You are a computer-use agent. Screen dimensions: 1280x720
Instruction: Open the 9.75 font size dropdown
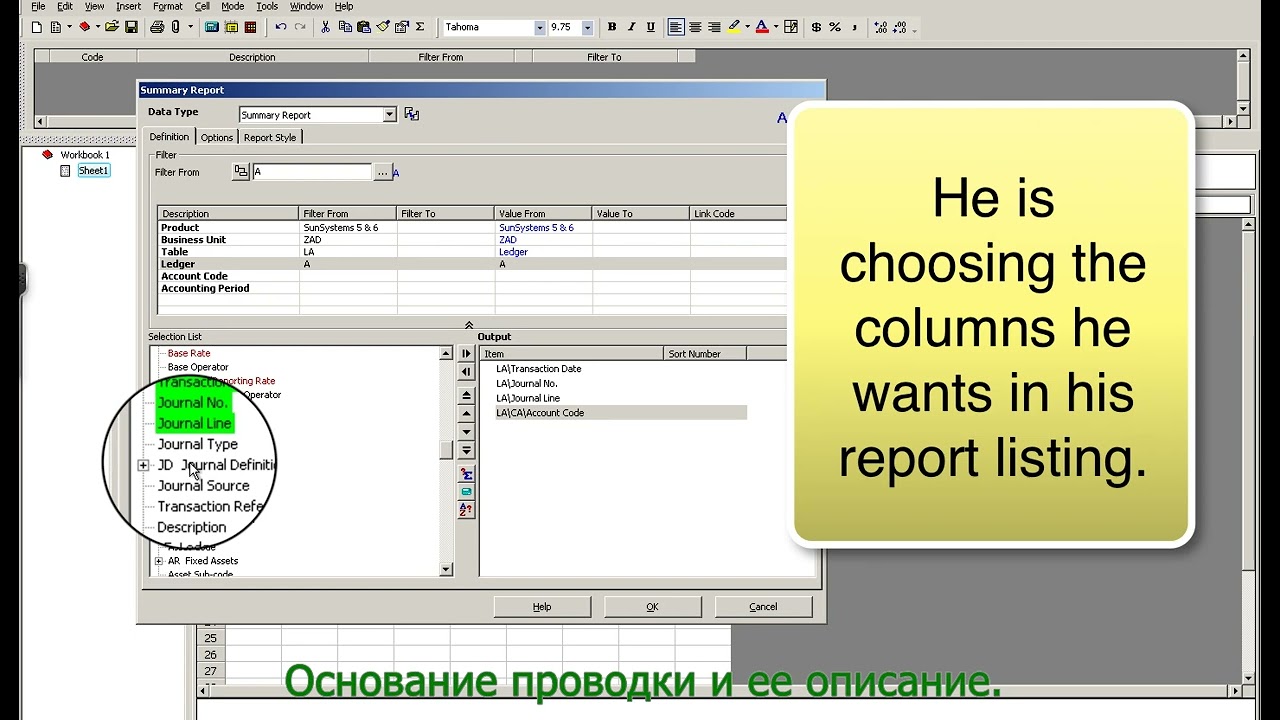pyautogui.click(x=587, y=28)
